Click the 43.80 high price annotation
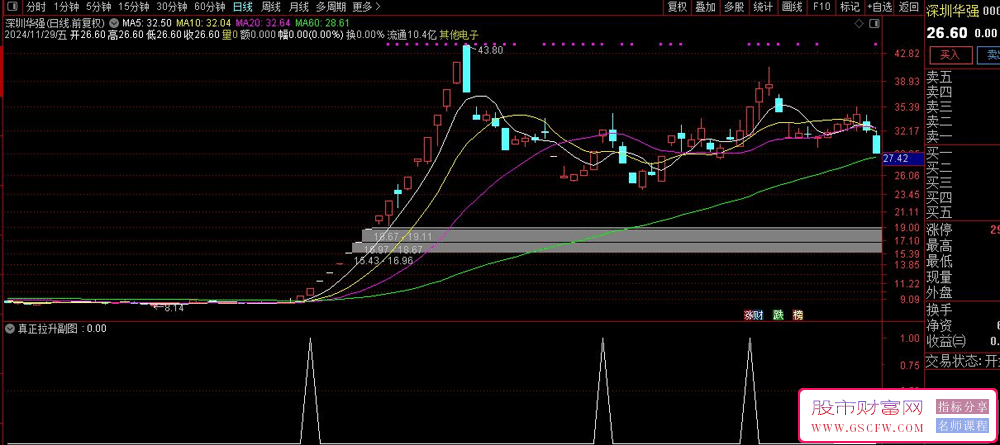 [490, 50]
